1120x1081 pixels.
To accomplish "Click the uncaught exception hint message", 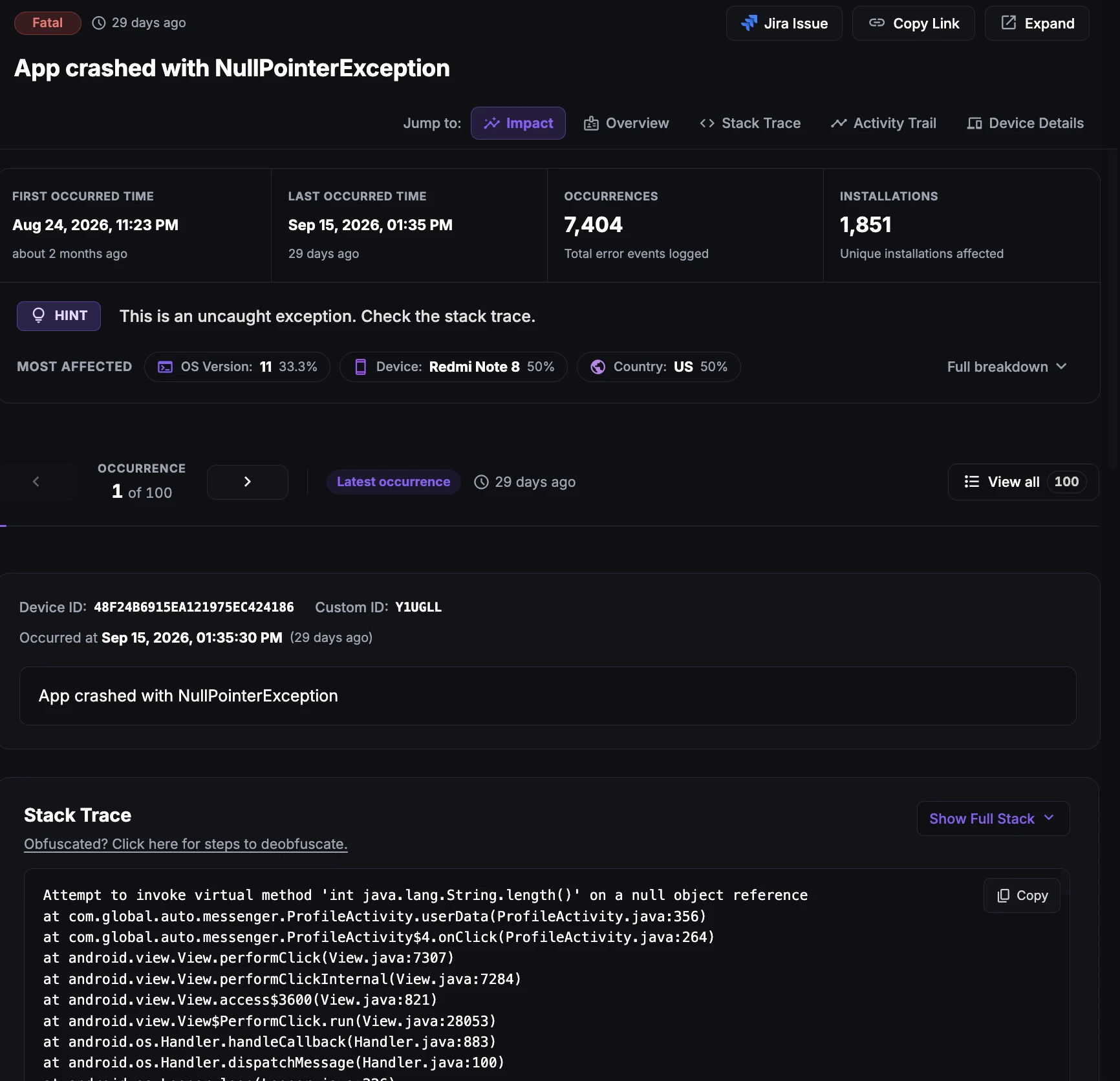I will coord(327,316).
